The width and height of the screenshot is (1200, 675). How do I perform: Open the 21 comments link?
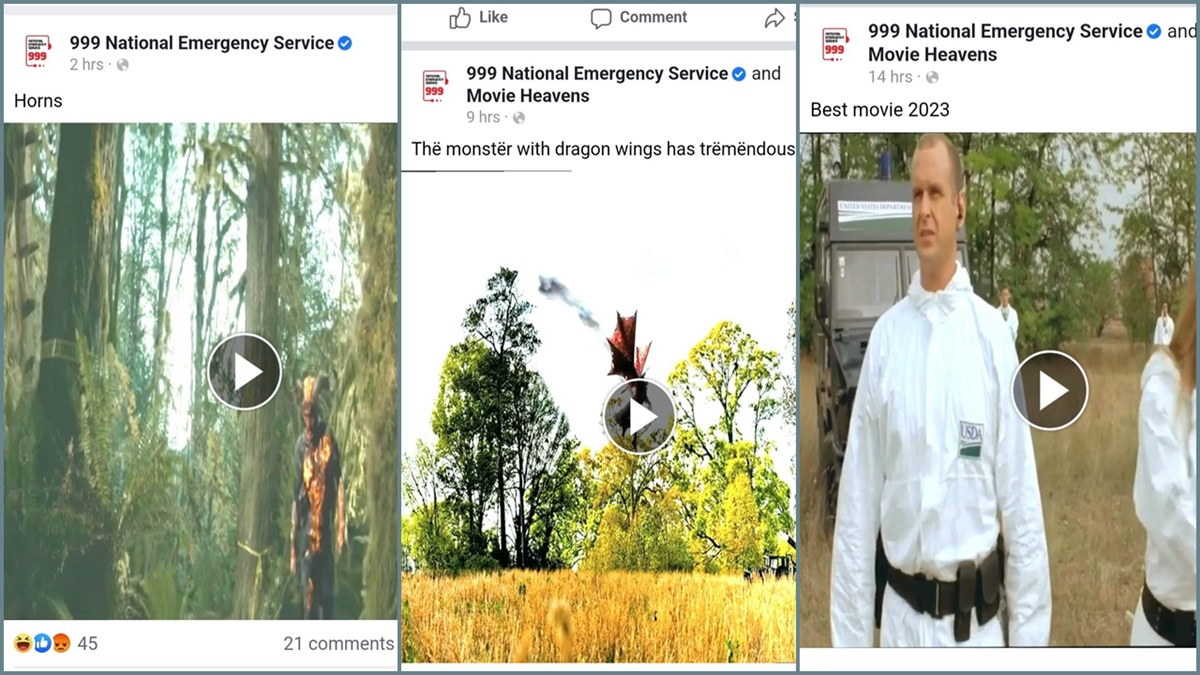click(339, 643)
